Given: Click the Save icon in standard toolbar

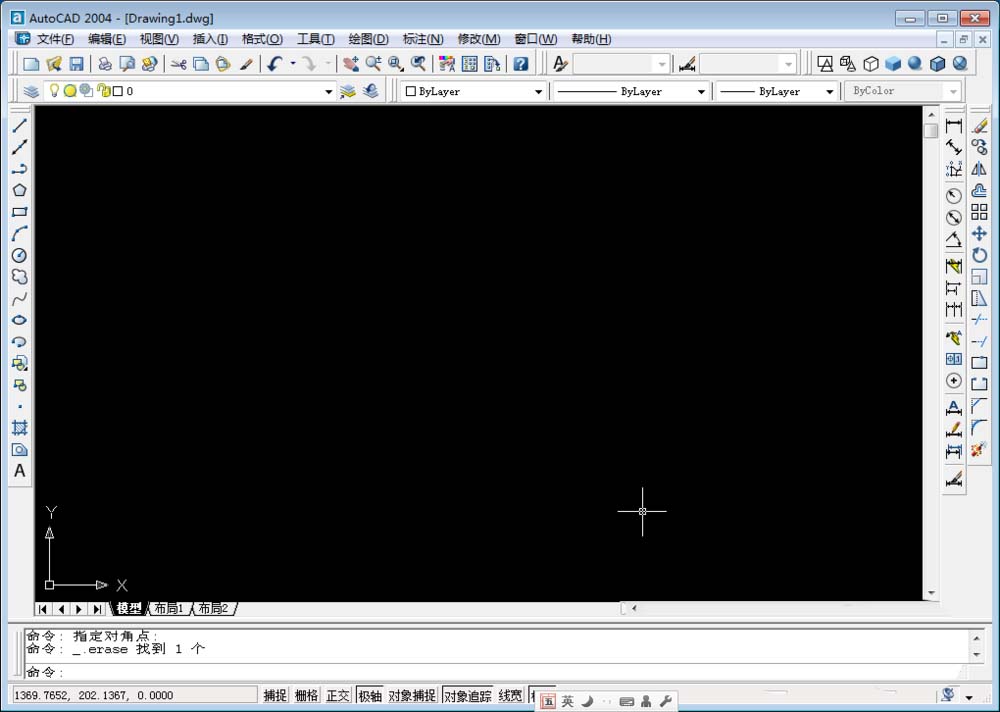Looking at the screenshot, I should point(77,64).
